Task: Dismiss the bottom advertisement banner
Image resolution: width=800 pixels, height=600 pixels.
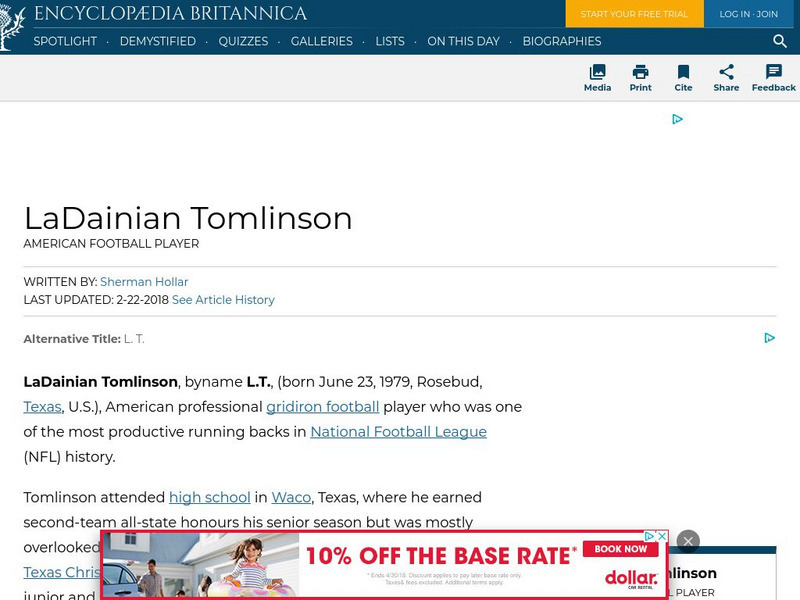Action: pyautogui.click(x=690, y=540)
